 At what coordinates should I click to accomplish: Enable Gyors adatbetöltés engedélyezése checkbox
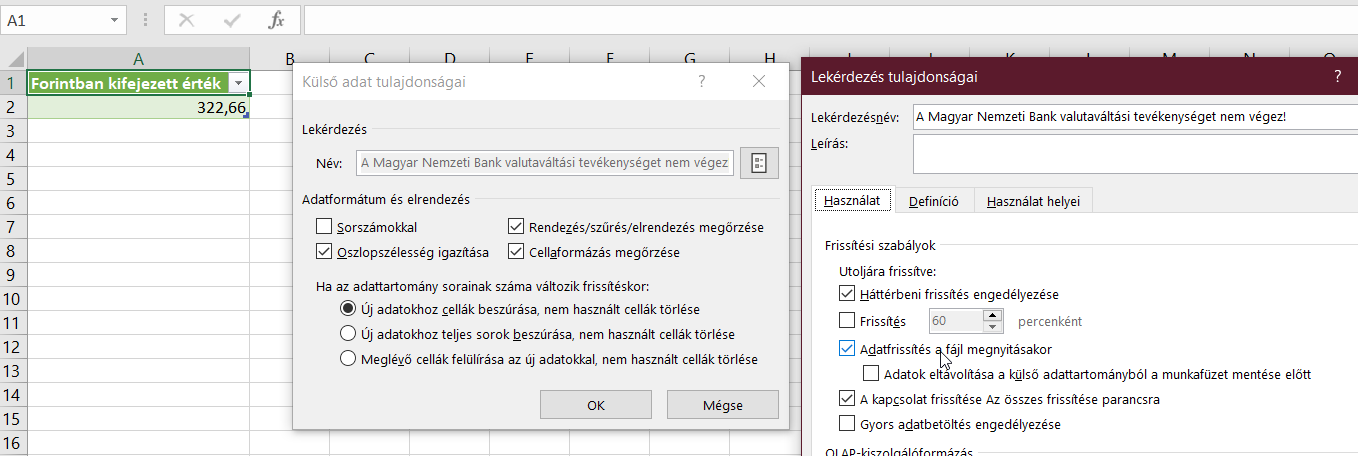pyautogui.click(x=847, y=424)
